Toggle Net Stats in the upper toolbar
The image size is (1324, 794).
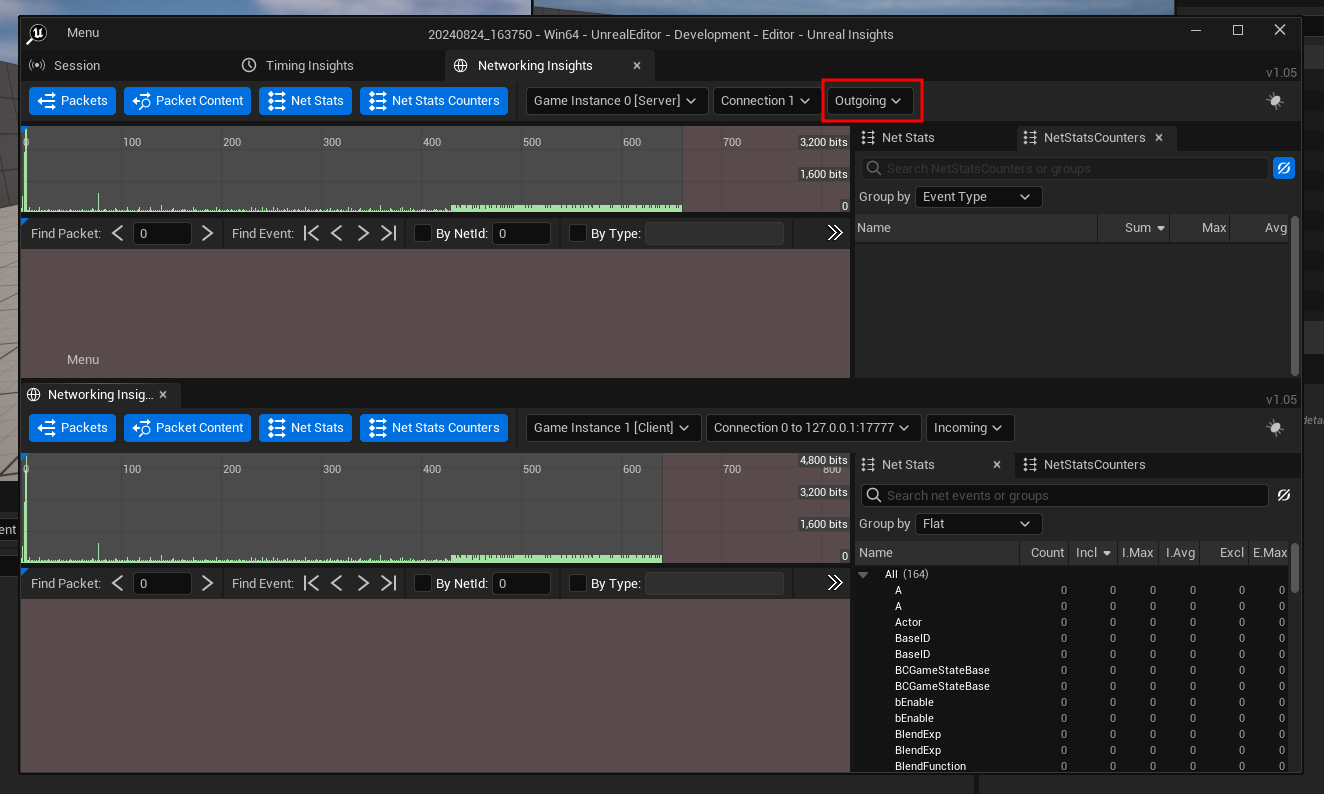pyautogui.click(x=305, y=101)
